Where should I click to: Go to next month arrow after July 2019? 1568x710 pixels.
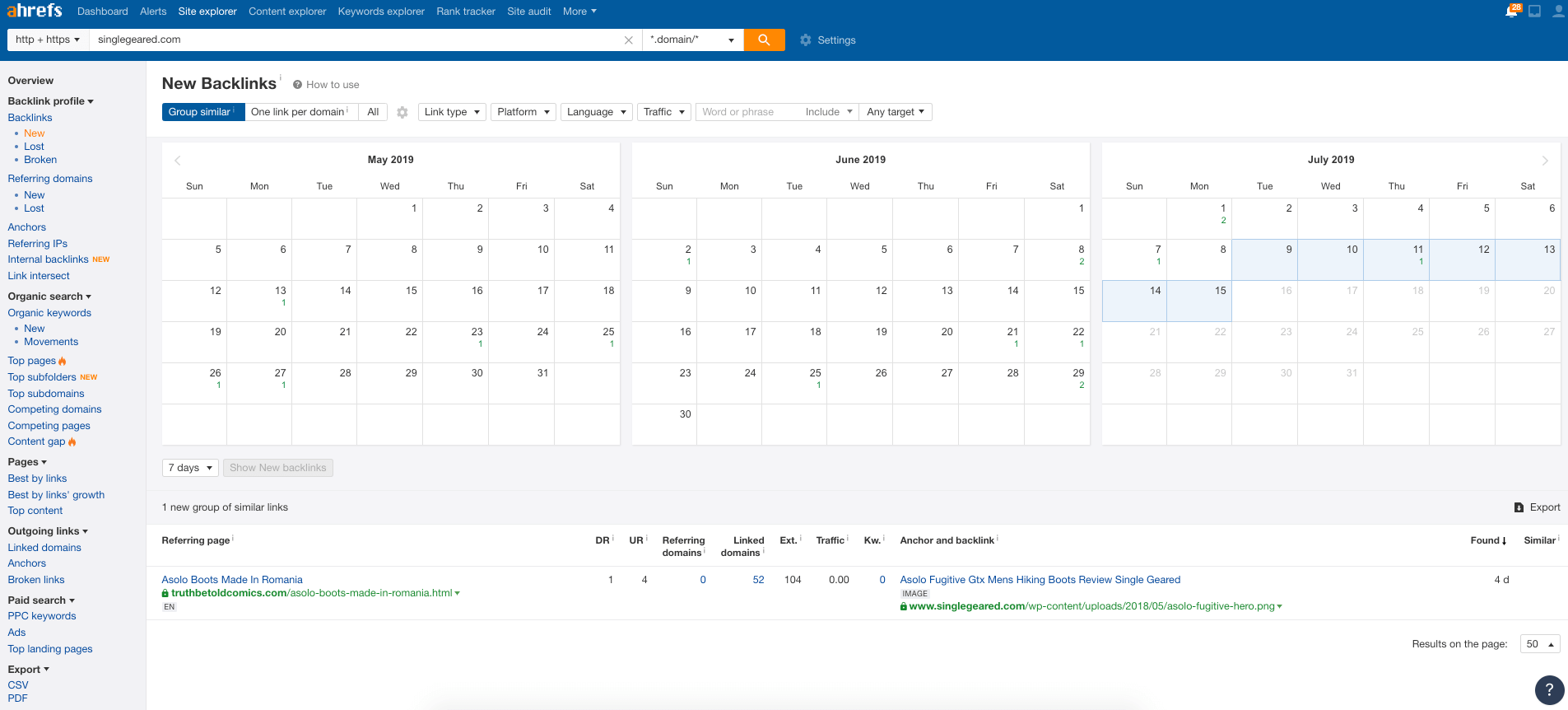1545,161
